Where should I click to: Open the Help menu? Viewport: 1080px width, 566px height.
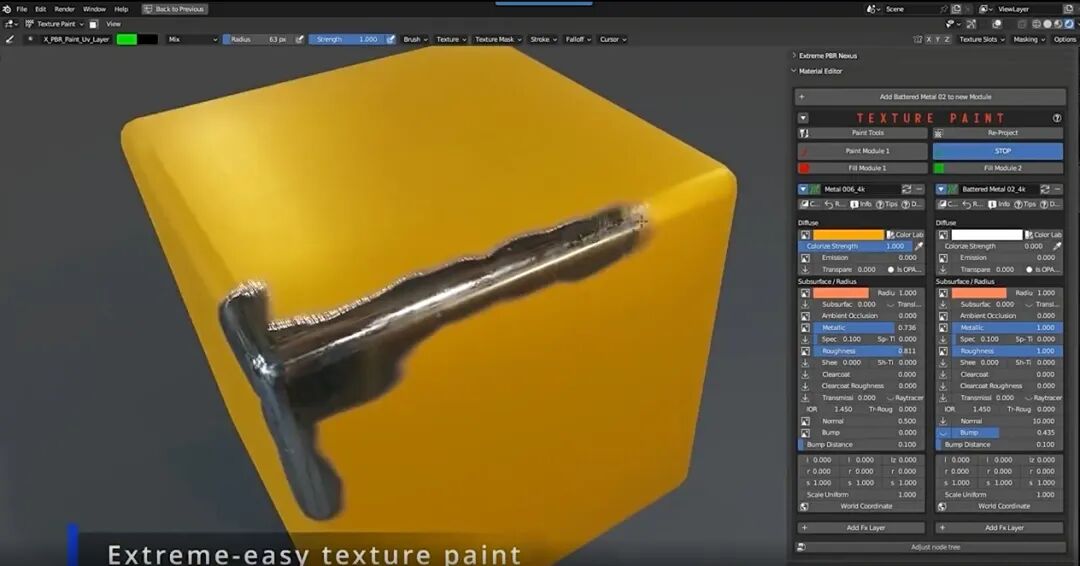click(x=121, y=9)
